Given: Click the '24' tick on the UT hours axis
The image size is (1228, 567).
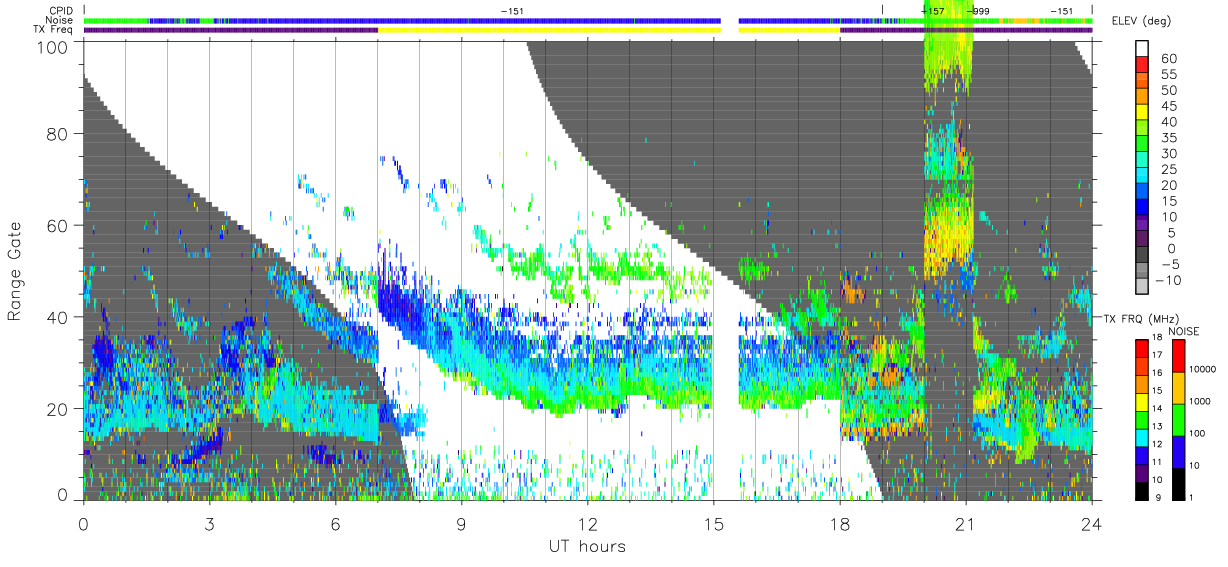Looking at the screenshot, I should point(1091,522).
